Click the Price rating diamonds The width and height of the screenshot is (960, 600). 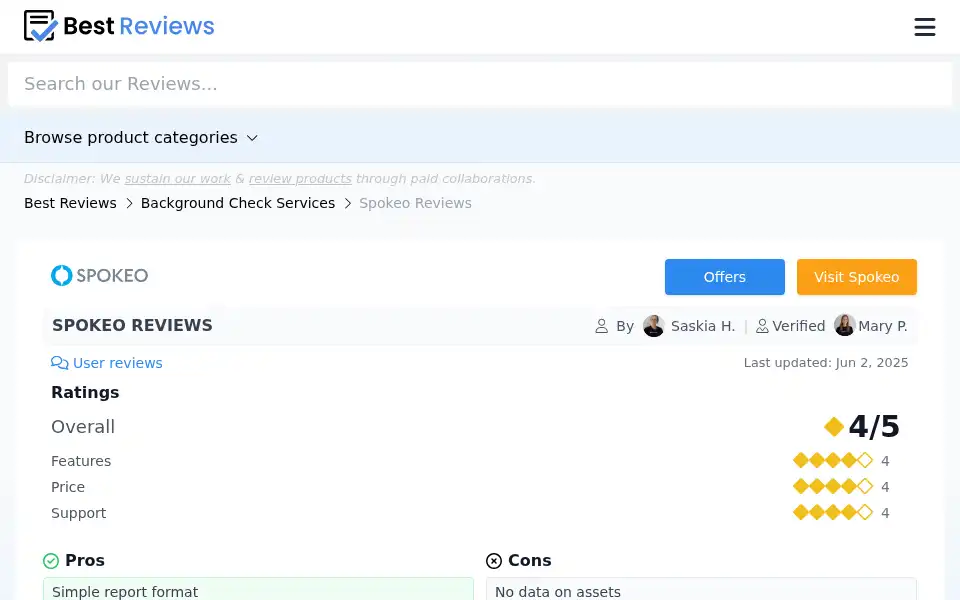[833, 487]
